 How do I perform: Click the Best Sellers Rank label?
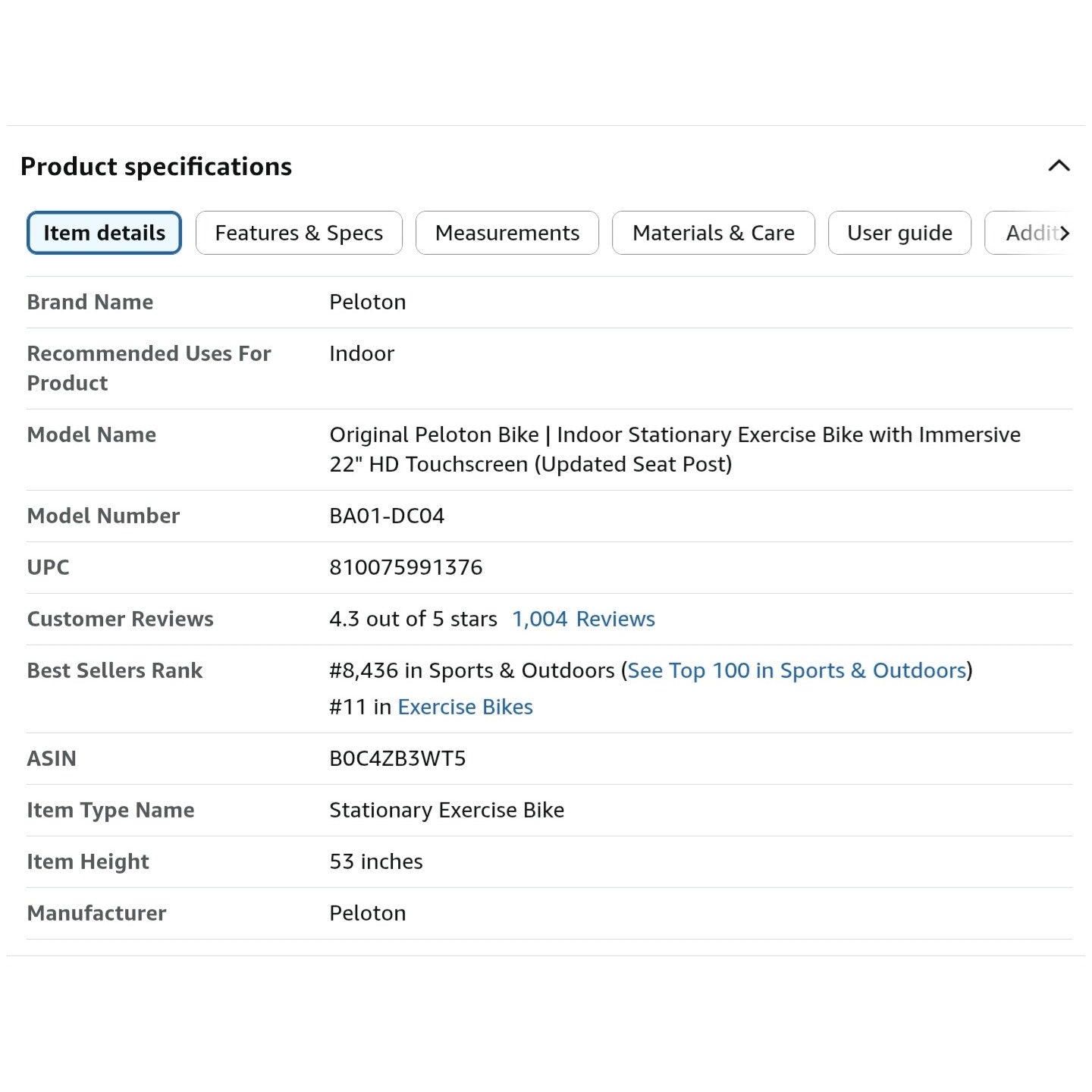tap(115, 670)
